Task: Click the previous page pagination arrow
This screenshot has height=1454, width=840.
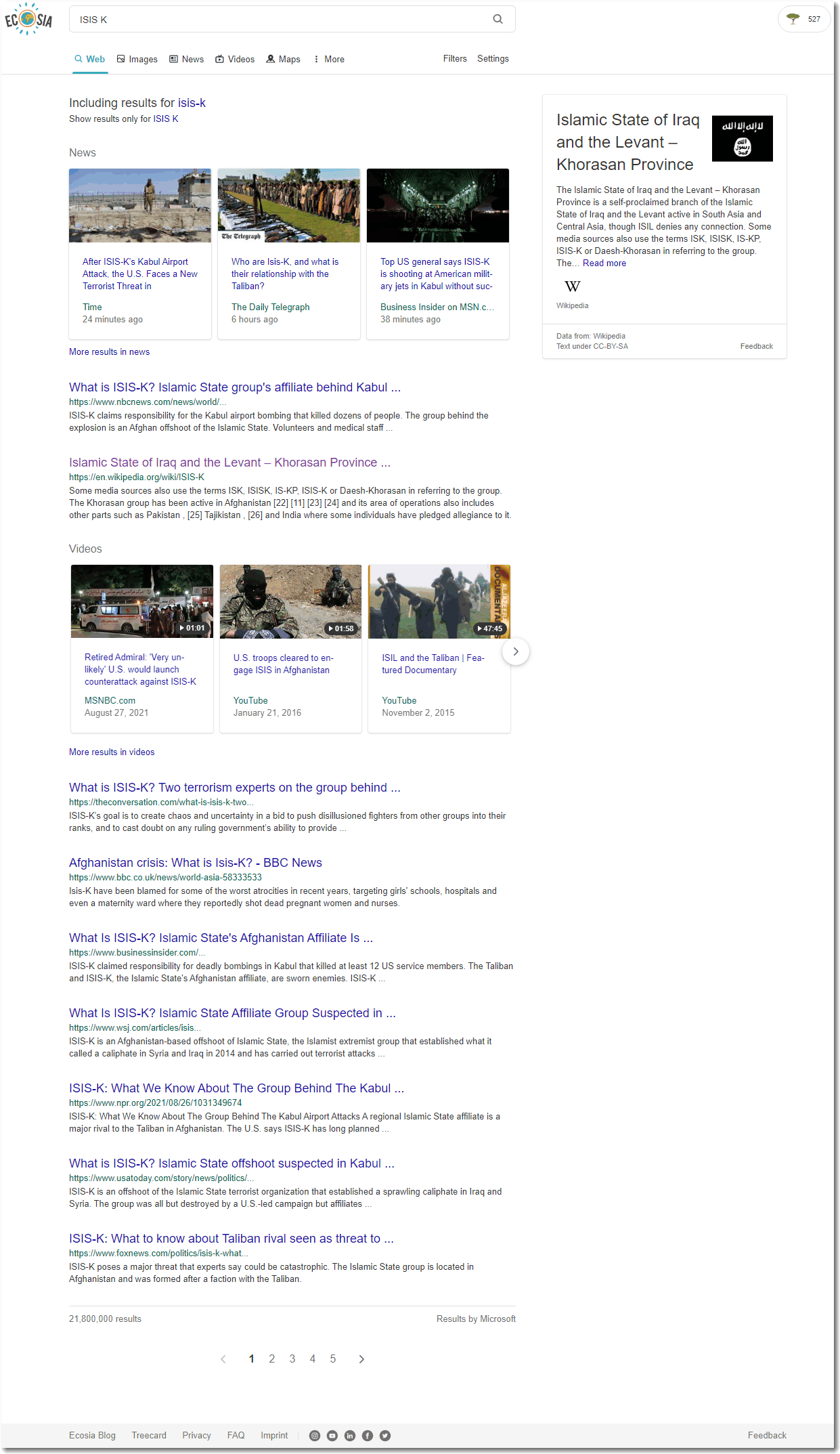Action: tap(223, 1359)
